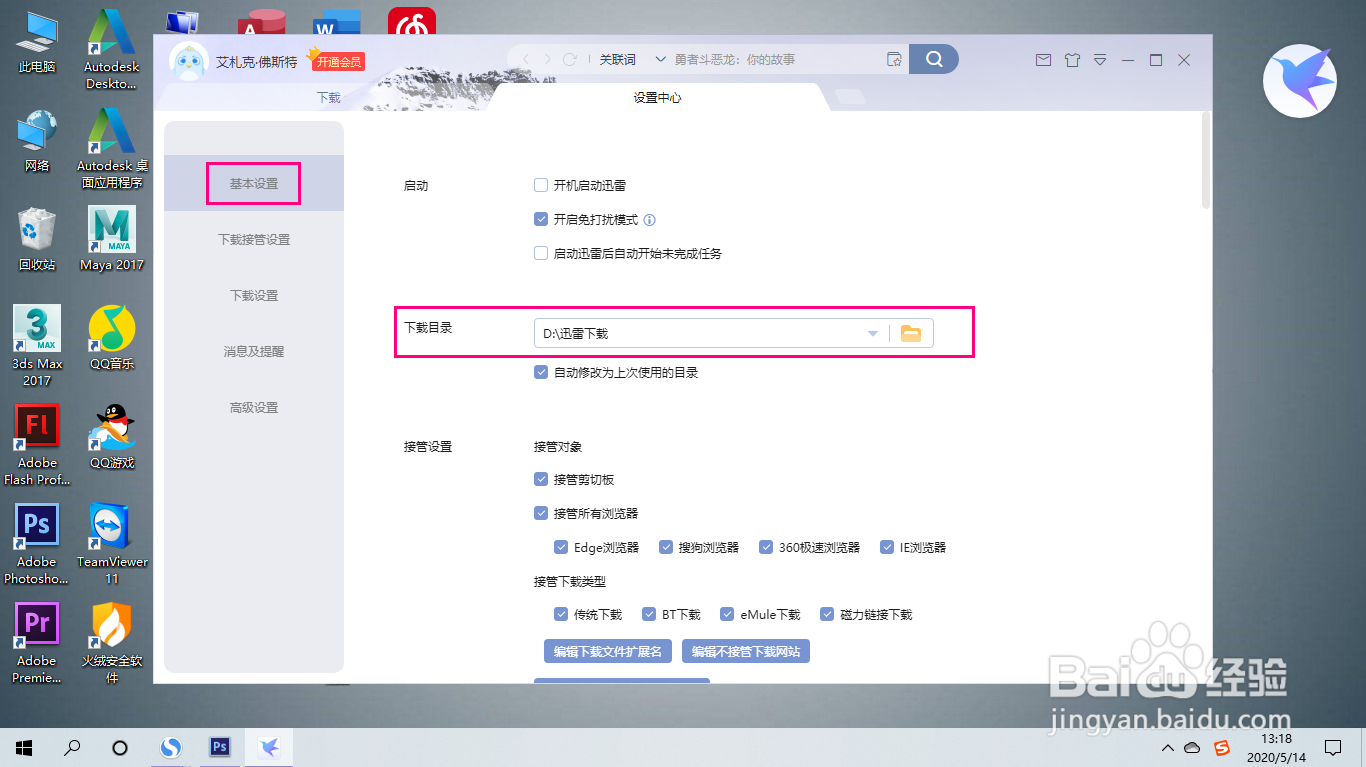Toggle the 360极速浏览器 checkbox
Image resolution: width=1366 pixels, height=767 pixels.
pos(766,547)
